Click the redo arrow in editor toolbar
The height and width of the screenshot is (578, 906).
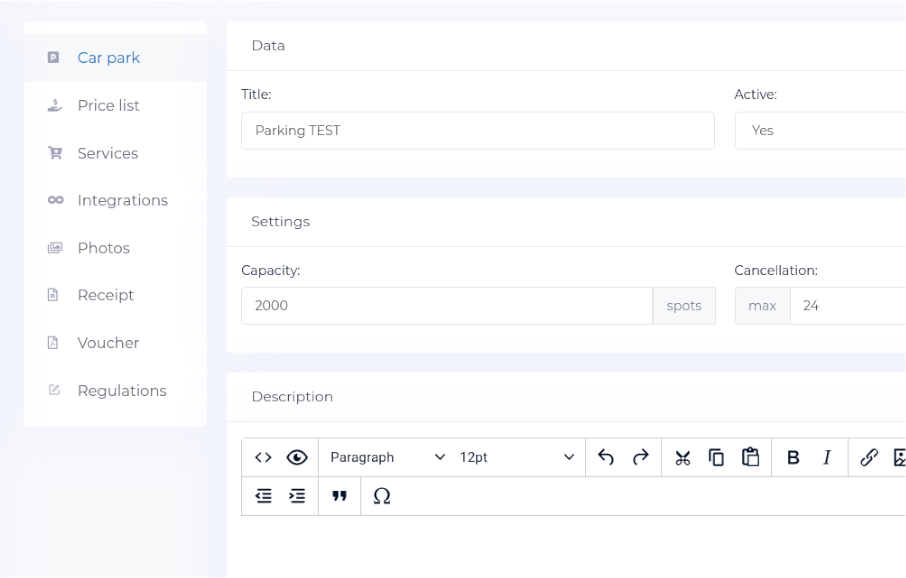(x=641, y=458)
